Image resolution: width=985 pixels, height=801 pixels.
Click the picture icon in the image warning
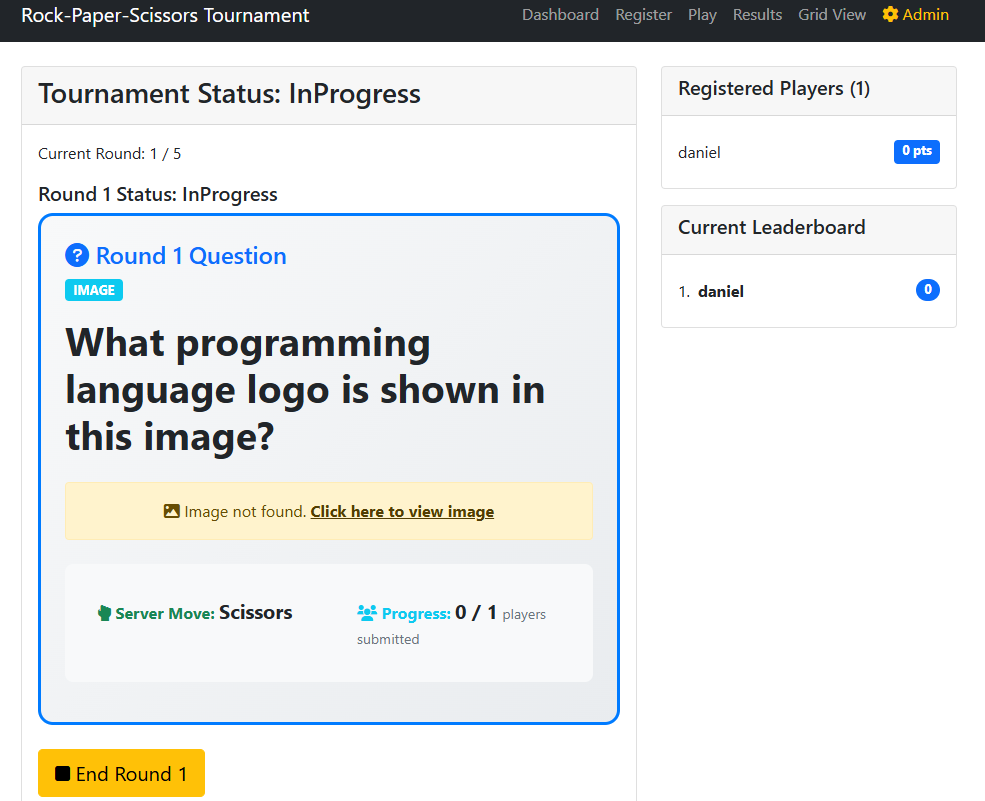click(x=172, y=511)
